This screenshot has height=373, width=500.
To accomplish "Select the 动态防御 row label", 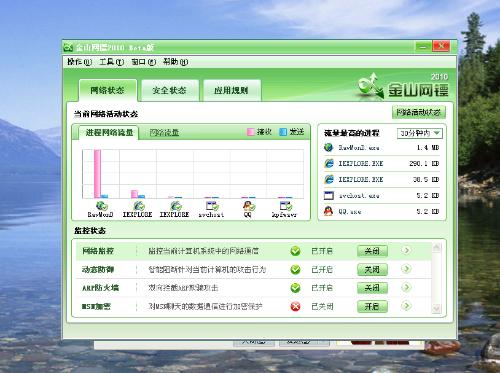I will click(x=98, y=269).
